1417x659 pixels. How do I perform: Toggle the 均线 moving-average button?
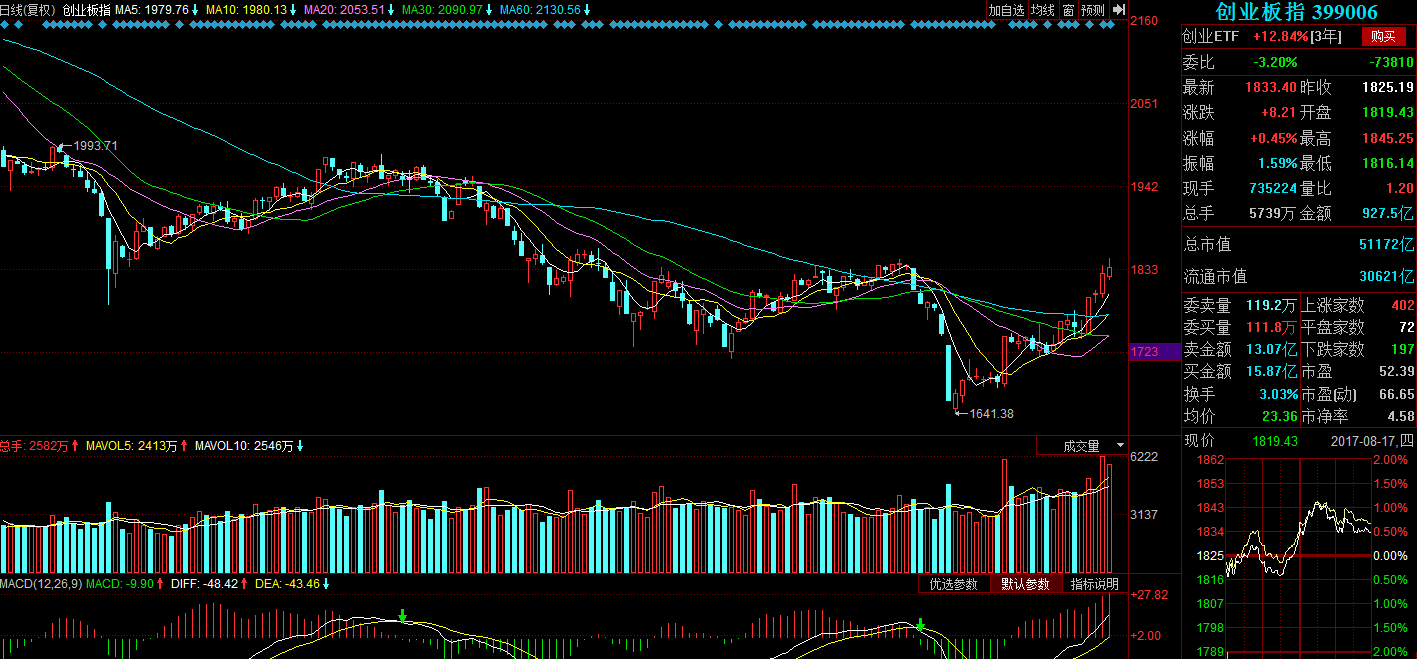1043,10
